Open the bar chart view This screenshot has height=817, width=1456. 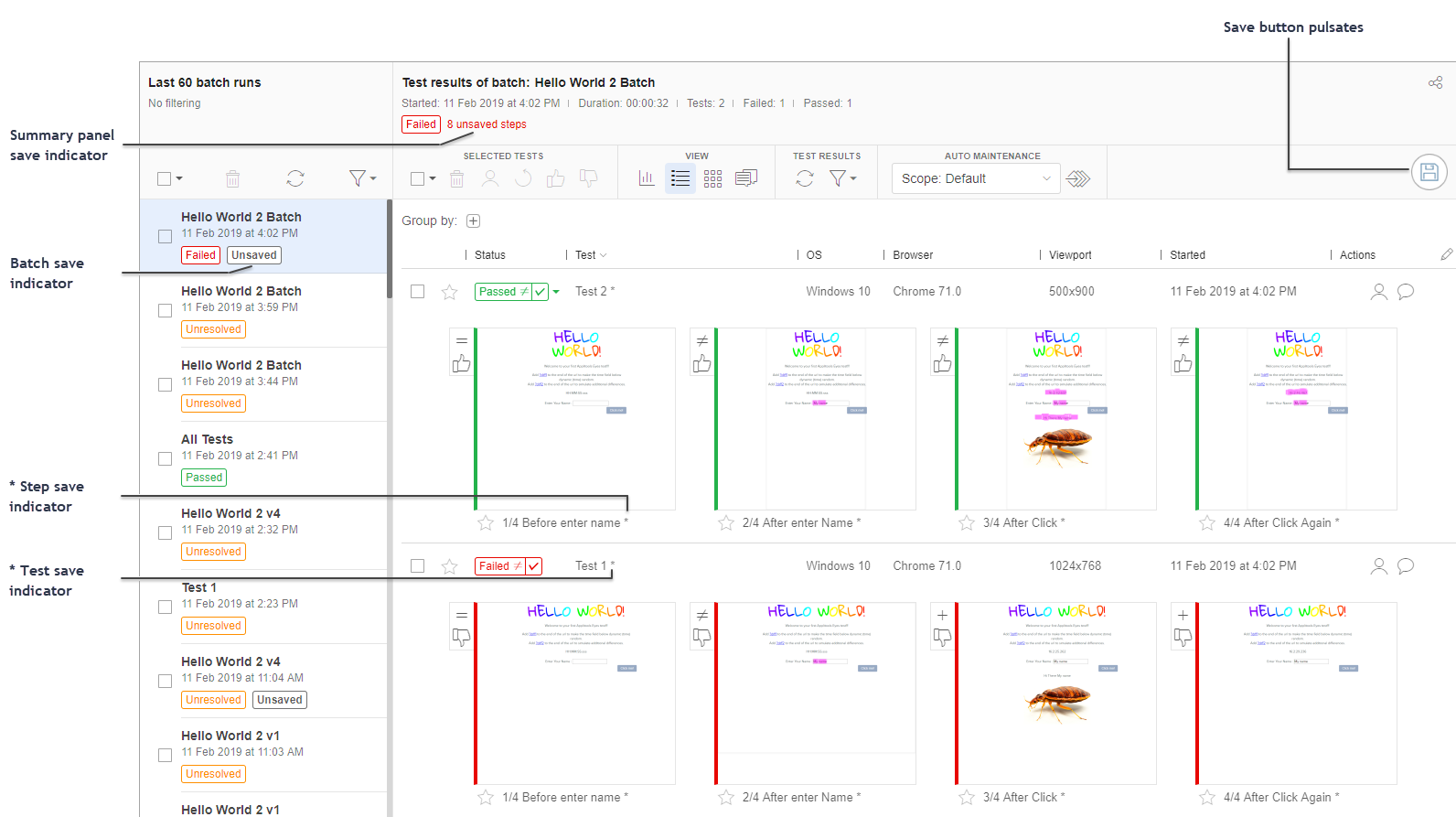click(647, 178)
